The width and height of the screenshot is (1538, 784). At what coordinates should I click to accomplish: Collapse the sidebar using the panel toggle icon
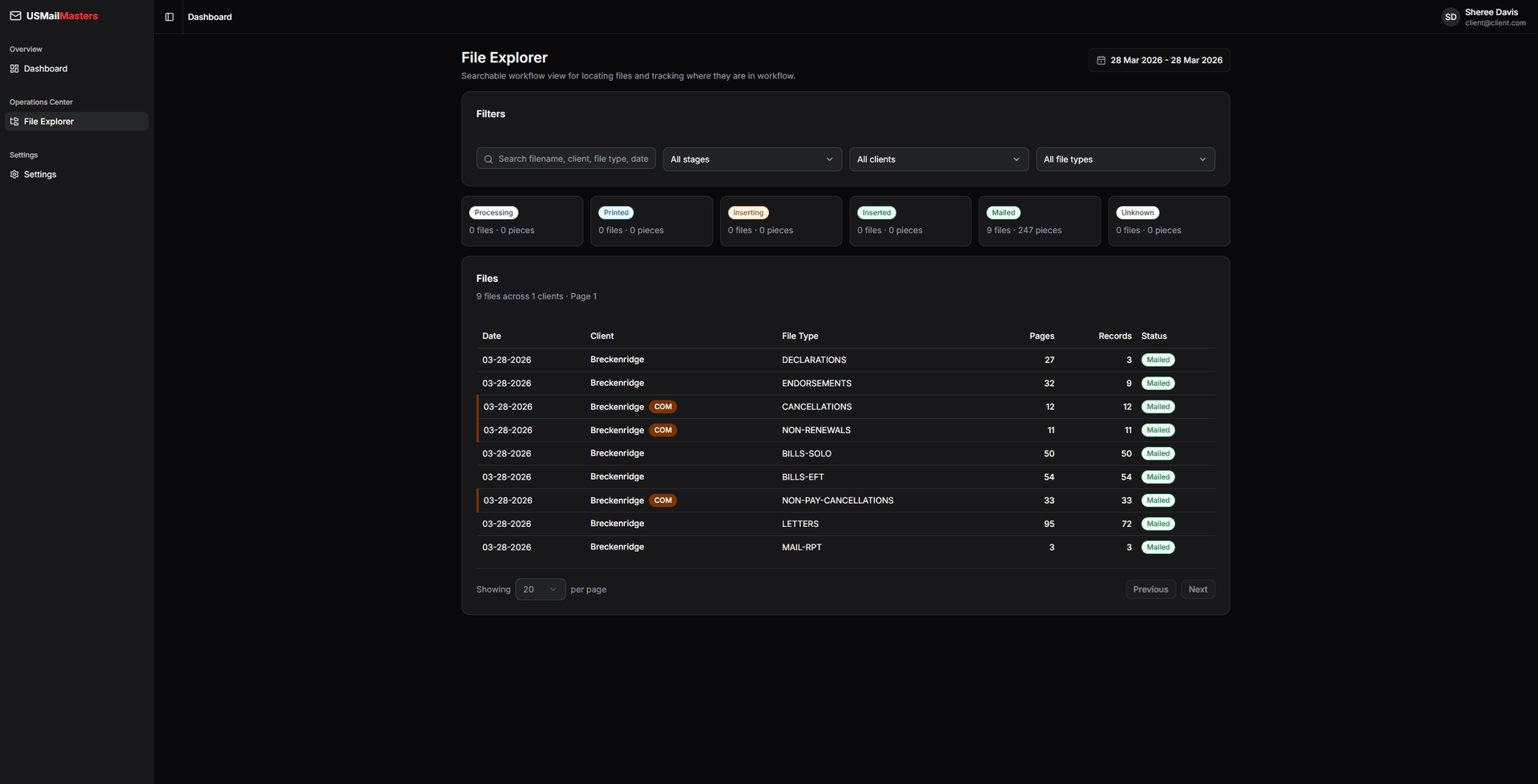pos(169,16)
